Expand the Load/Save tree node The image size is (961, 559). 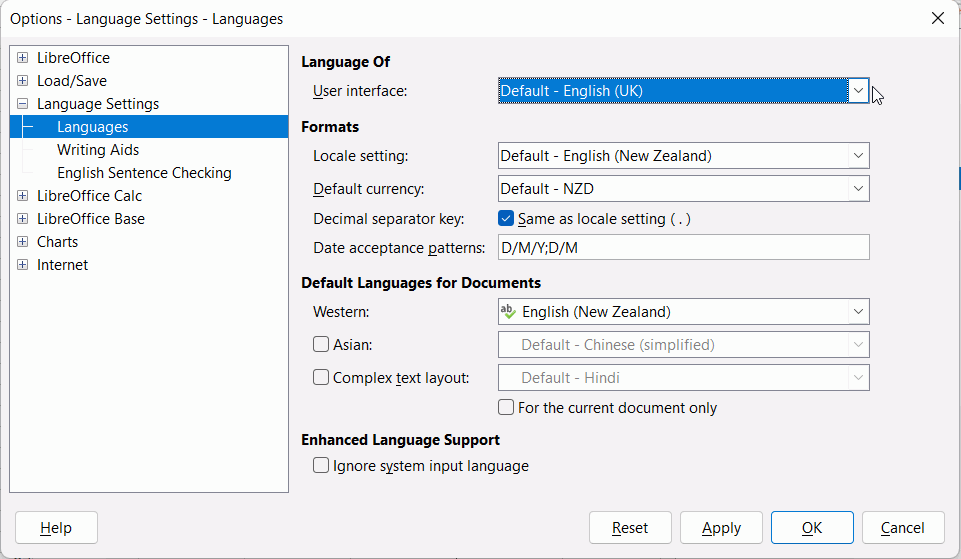[x=23, y=81]
